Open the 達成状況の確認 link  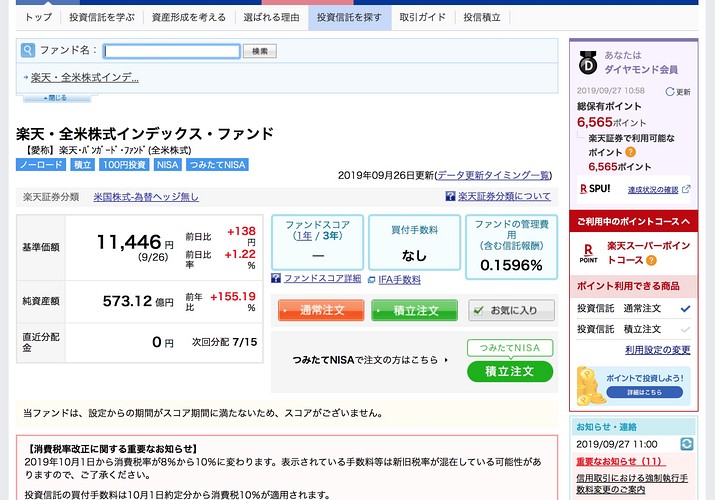tap(653, 190)
